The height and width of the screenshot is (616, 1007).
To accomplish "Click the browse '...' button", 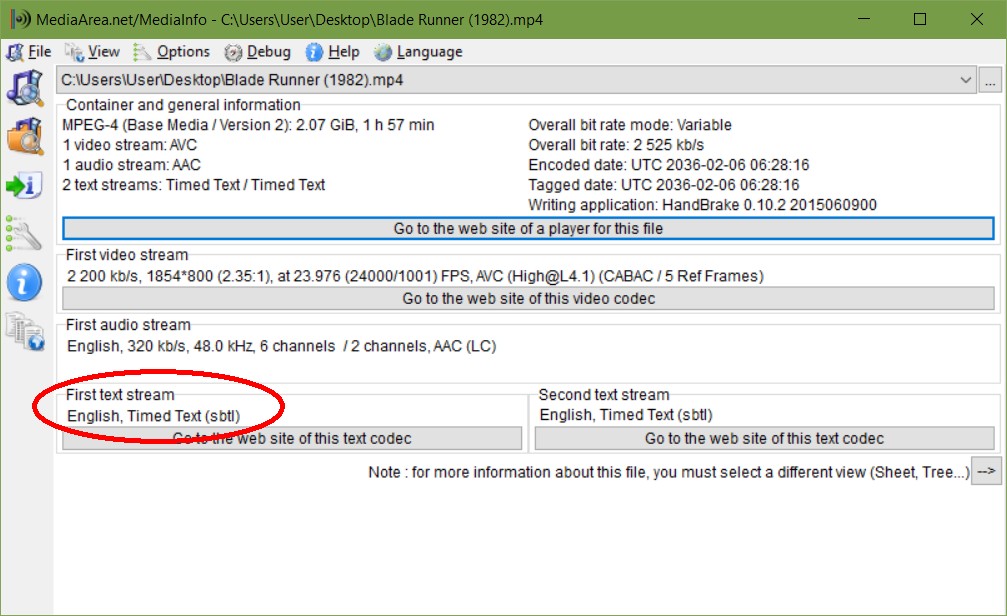I will tap(990, 80).
